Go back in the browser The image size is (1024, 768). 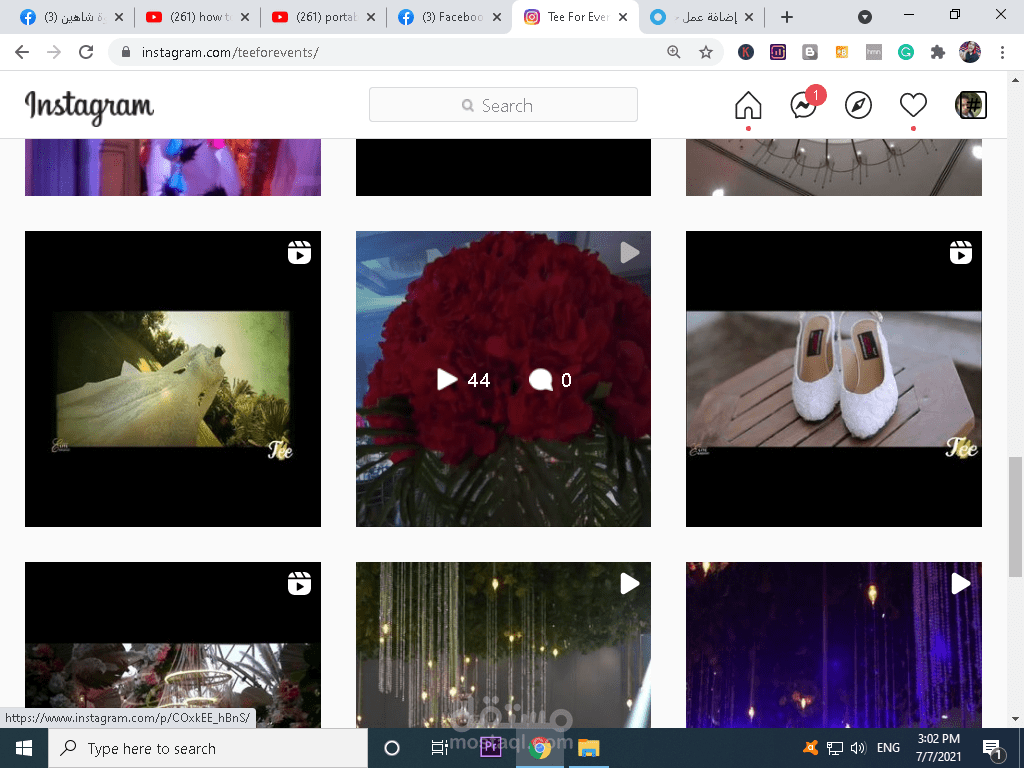click(x=22, y=52)
